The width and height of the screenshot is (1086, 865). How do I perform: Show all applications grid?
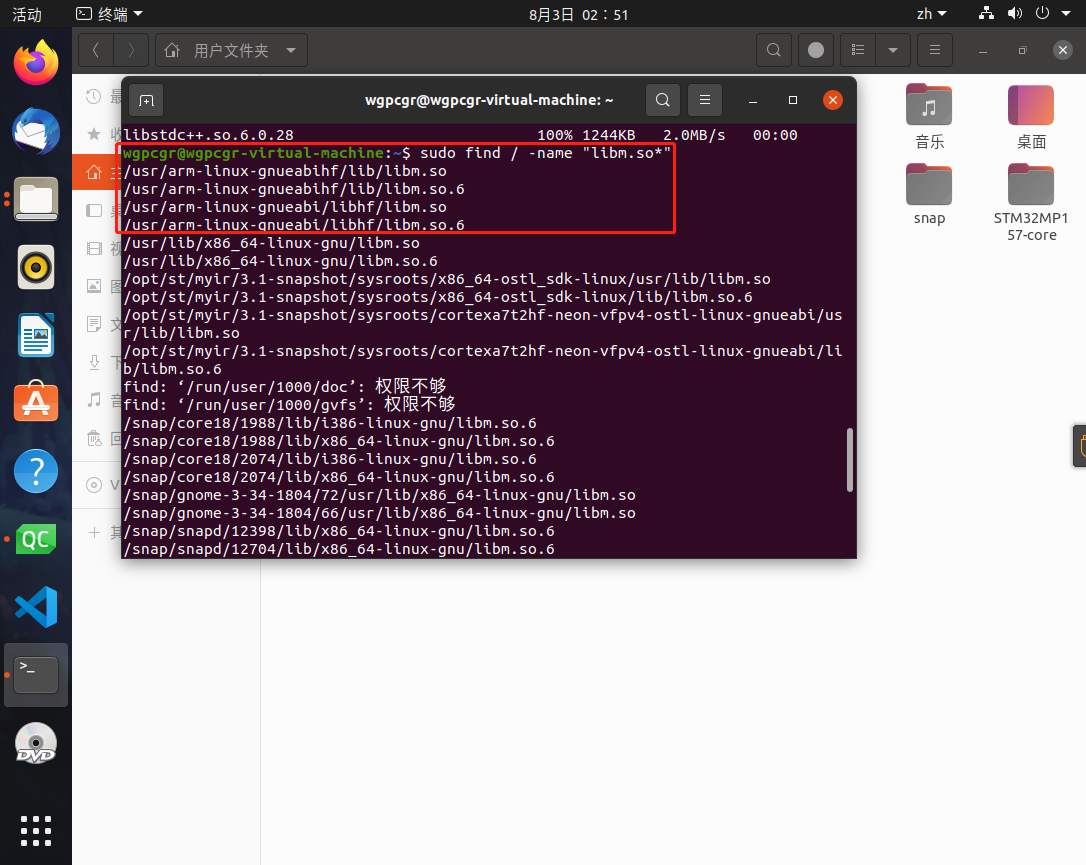[x=36, y=830]
